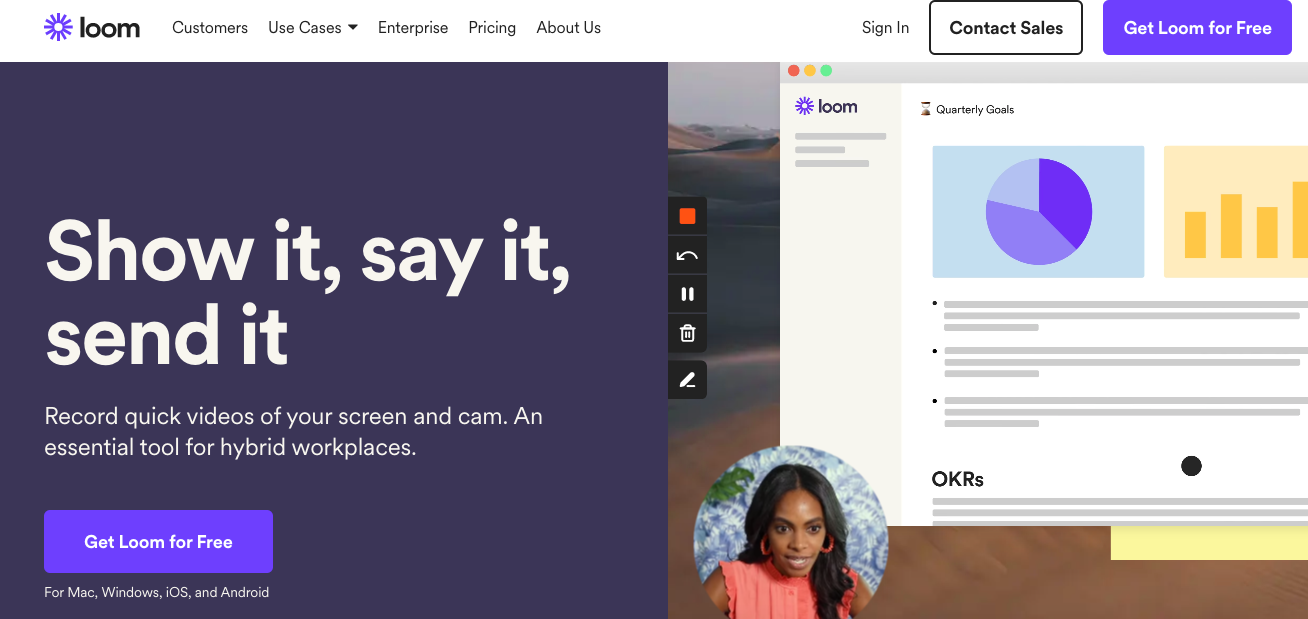
Task: Click the green window maximize dot
Action: (x=826, y=70)
